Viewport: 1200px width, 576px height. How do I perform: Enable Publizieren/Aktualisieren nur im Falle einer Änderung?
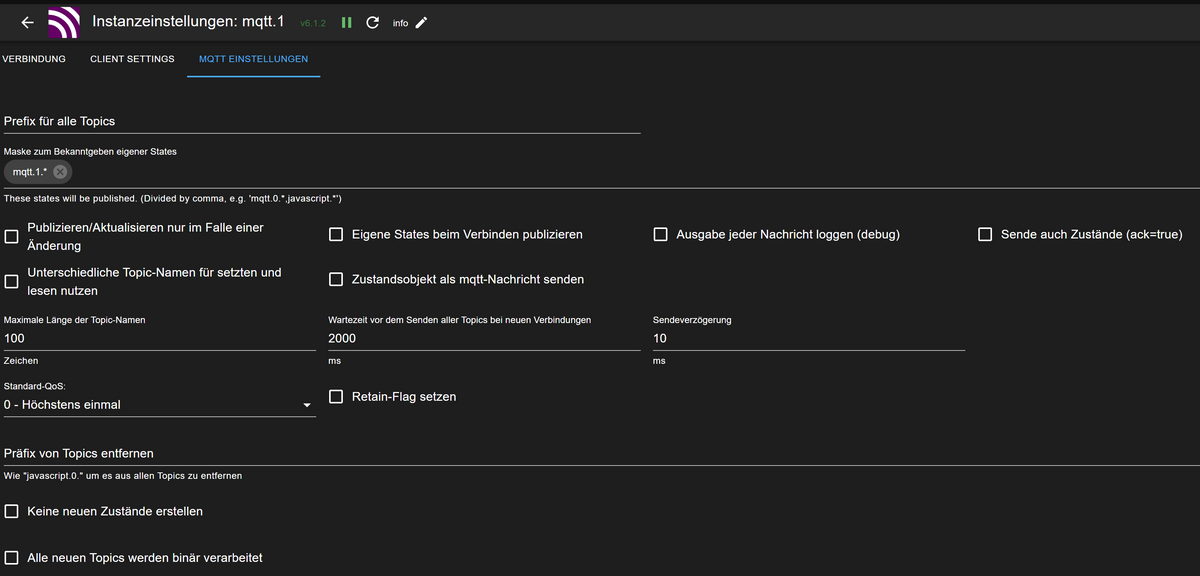(x=12, y=236)
